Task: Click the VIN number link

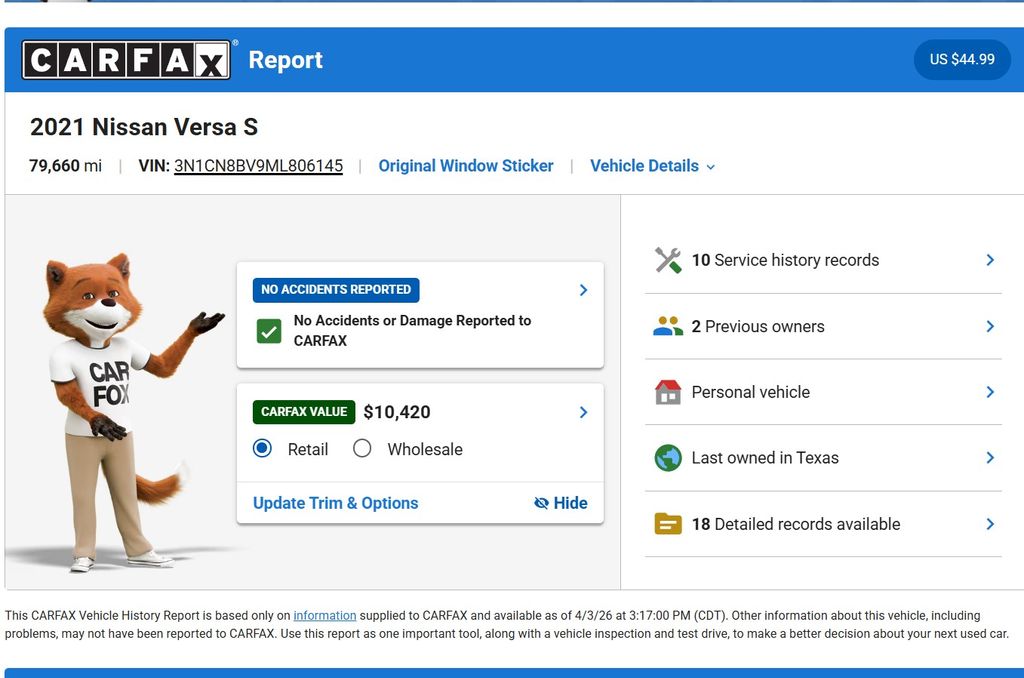Action: click(x=258, y=166)
